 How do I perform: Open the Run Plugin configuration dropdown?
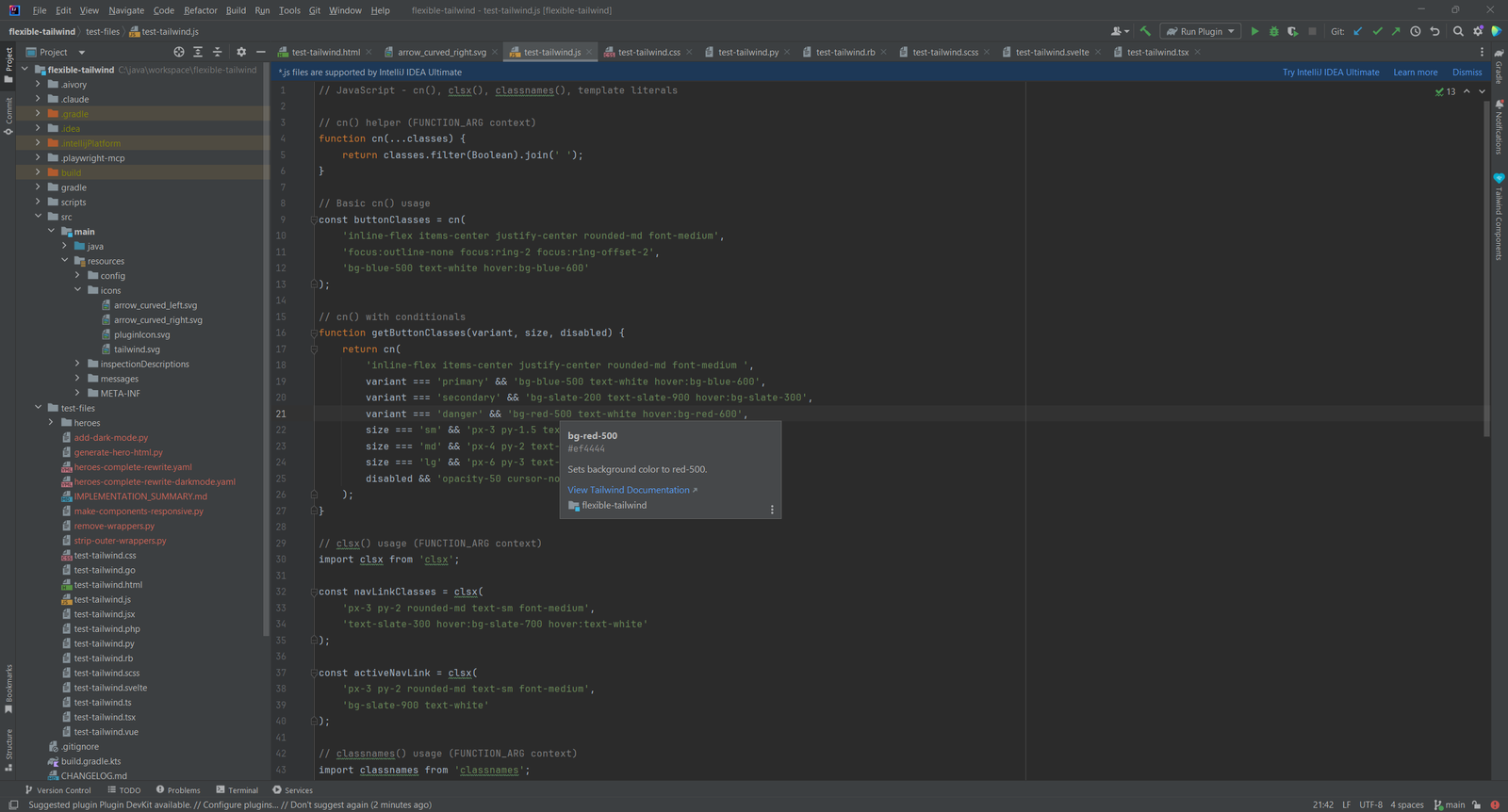point(1200,31)
